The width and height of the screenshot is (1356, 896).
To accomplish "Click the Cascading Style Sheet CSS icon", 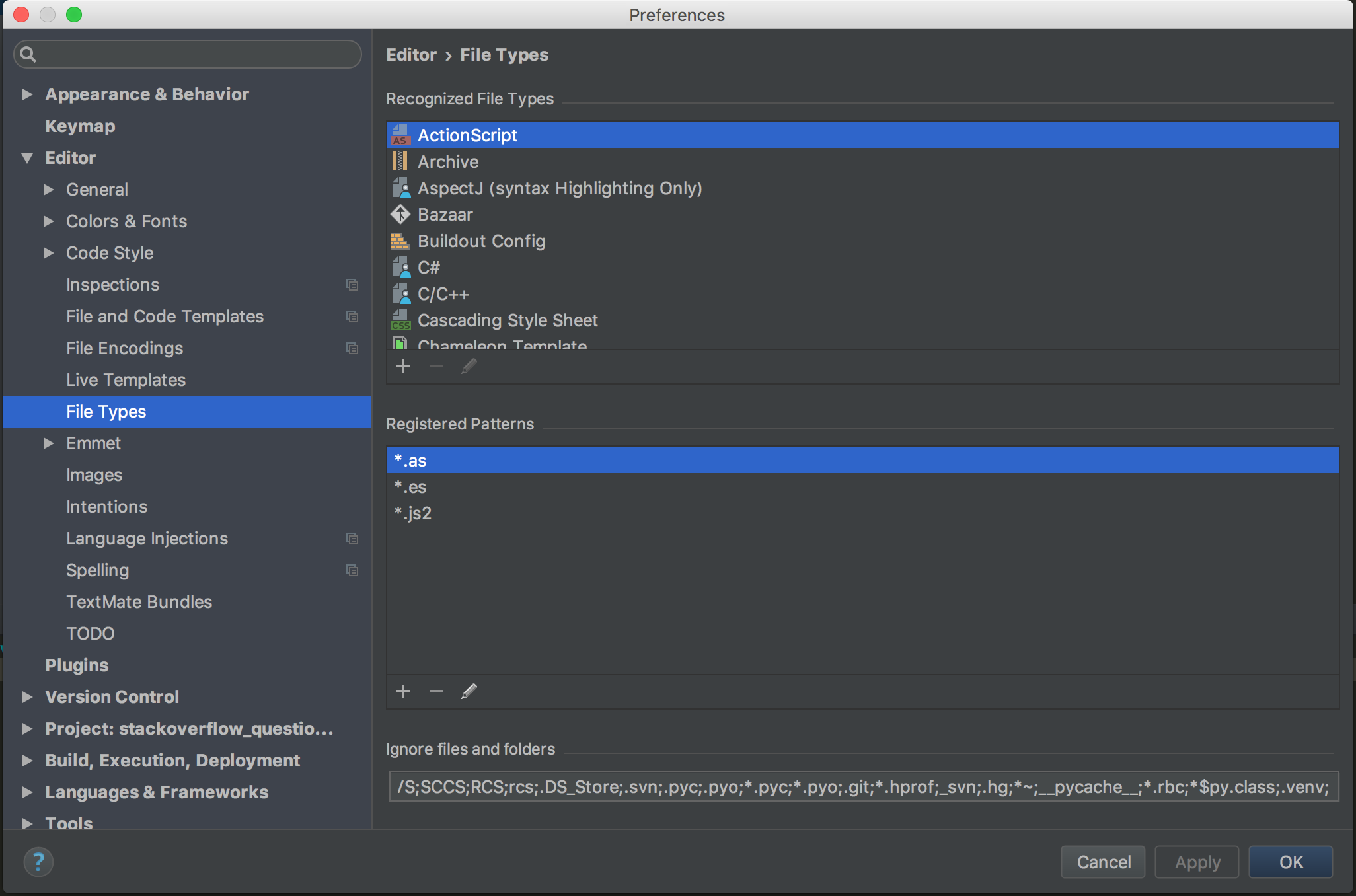I will click(x=400, y=320).
